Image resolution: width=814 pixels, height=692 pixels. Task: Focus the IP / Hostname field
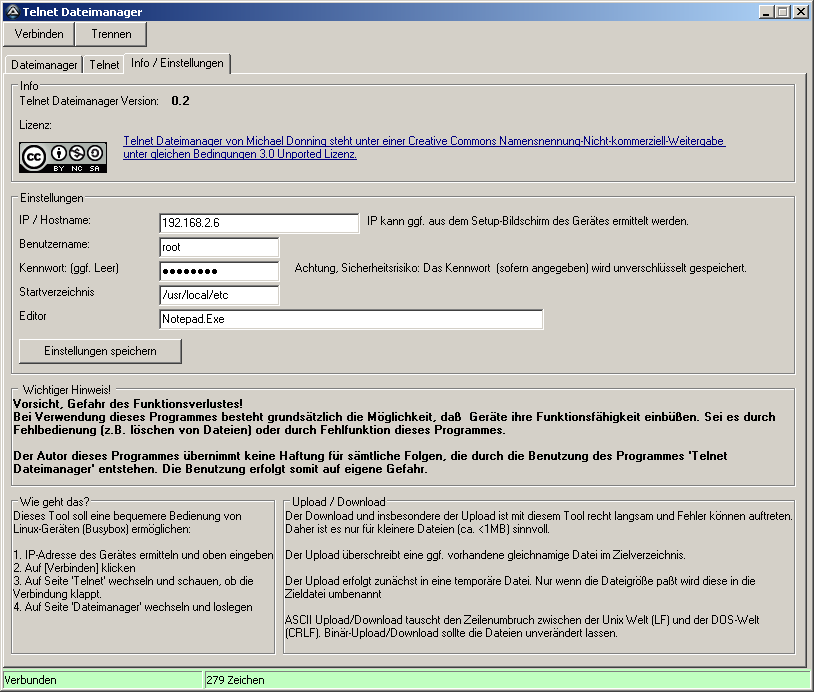click(x=258, y=223)
